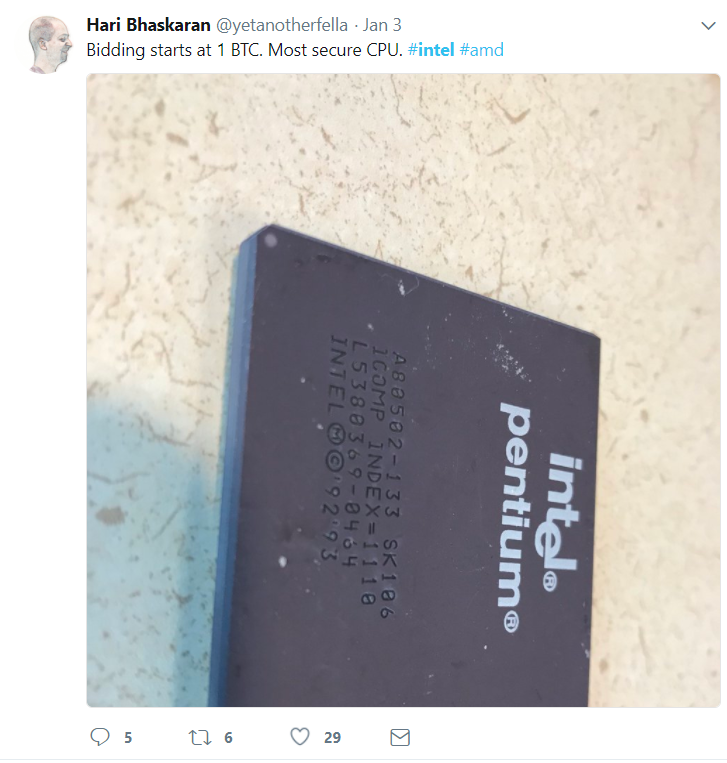
Task: Click the retweet count 6
Action: [228, 738]
